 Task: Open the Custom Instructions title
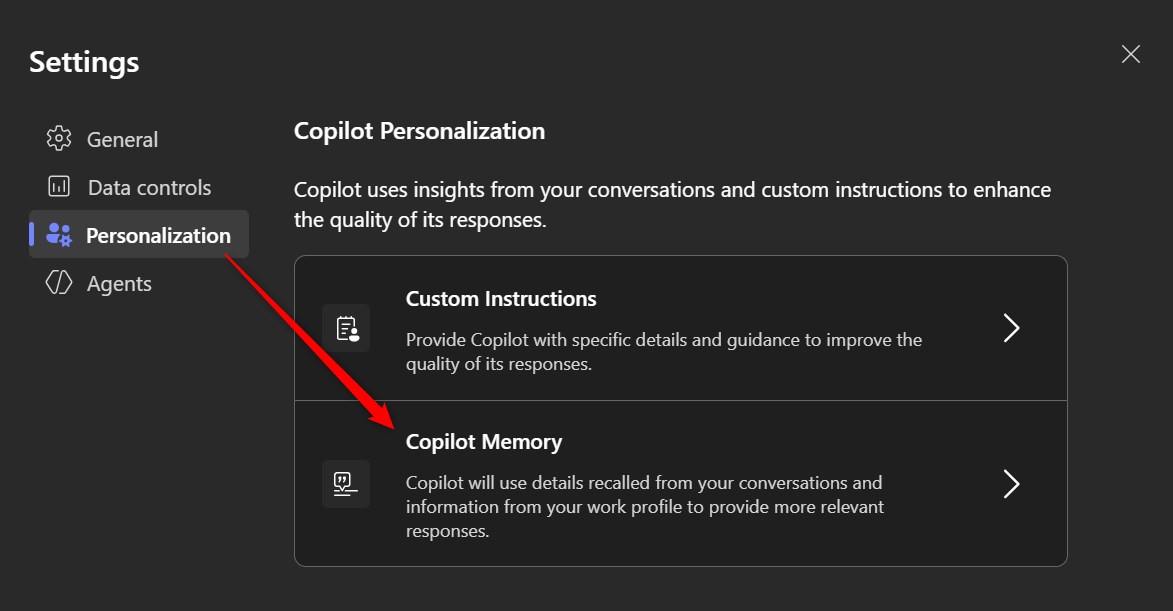click(501, 299)
